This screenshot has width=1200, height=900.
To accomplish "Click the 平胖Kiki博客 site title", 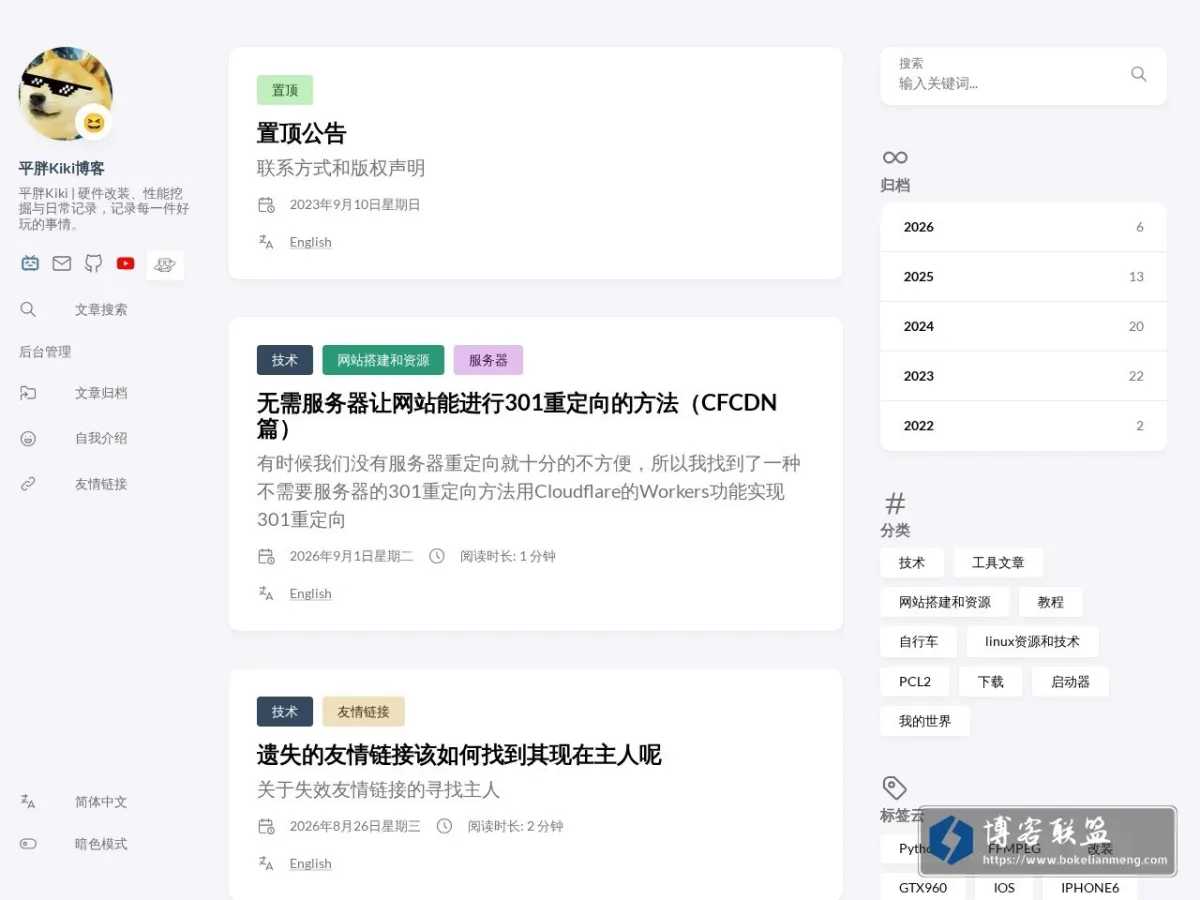I will (61, 168).
